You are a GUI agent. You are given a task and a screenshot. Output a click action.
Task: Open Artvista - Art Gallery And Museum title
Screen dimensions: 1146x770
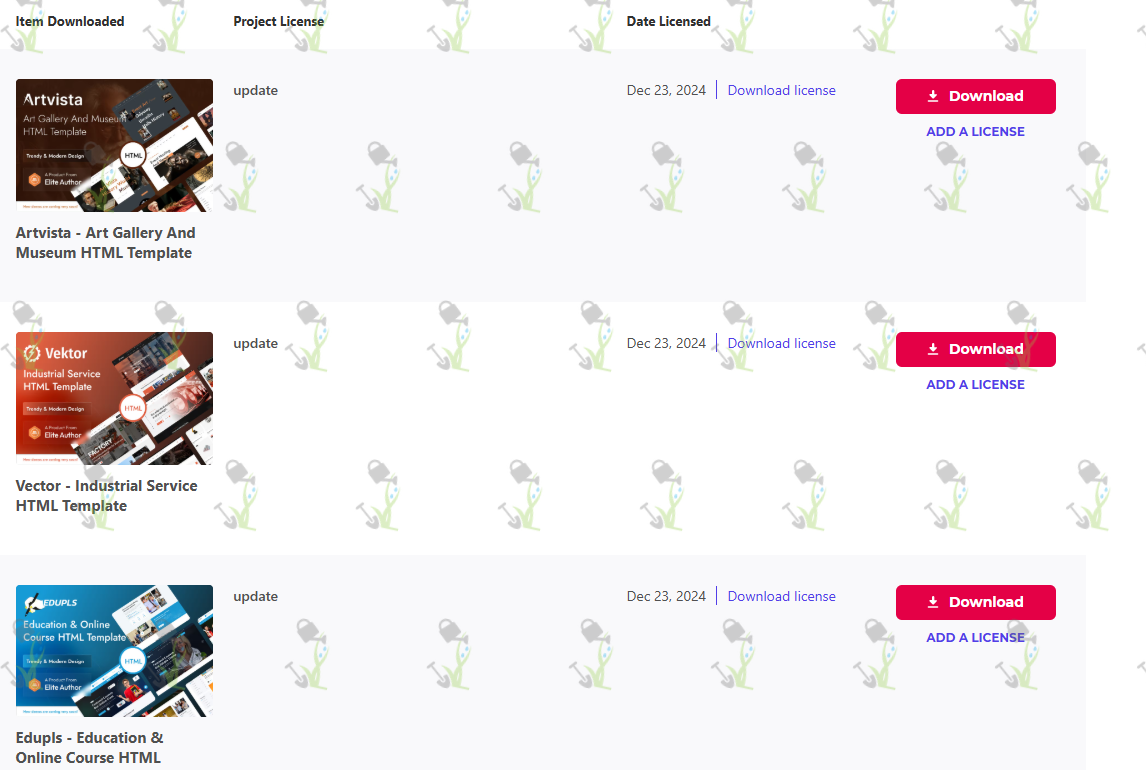106,243
